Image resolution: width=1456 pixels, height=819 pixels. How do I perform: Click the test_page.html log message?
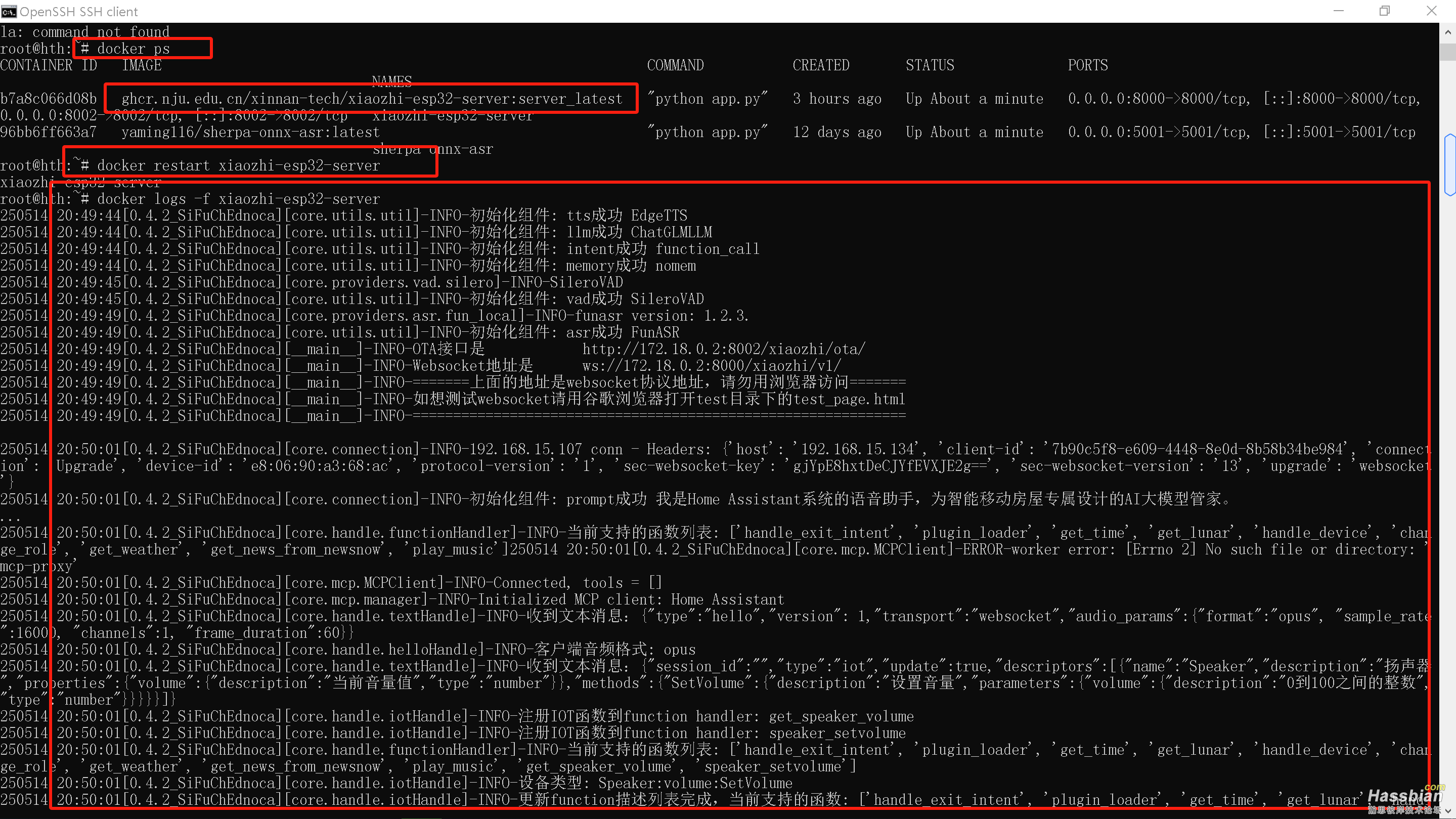pyautogui.click(x=453, y=399)
